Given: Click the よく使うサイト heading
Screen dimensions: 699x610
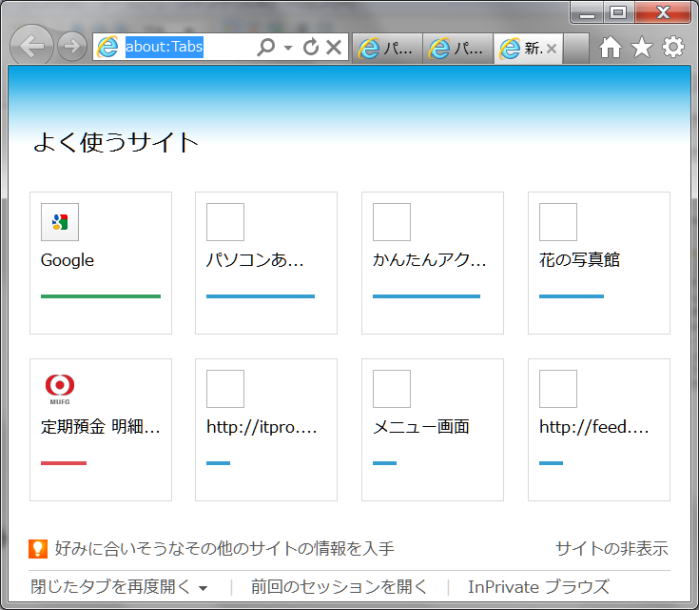Looking at the screenshot, I should tap(116, 142).
